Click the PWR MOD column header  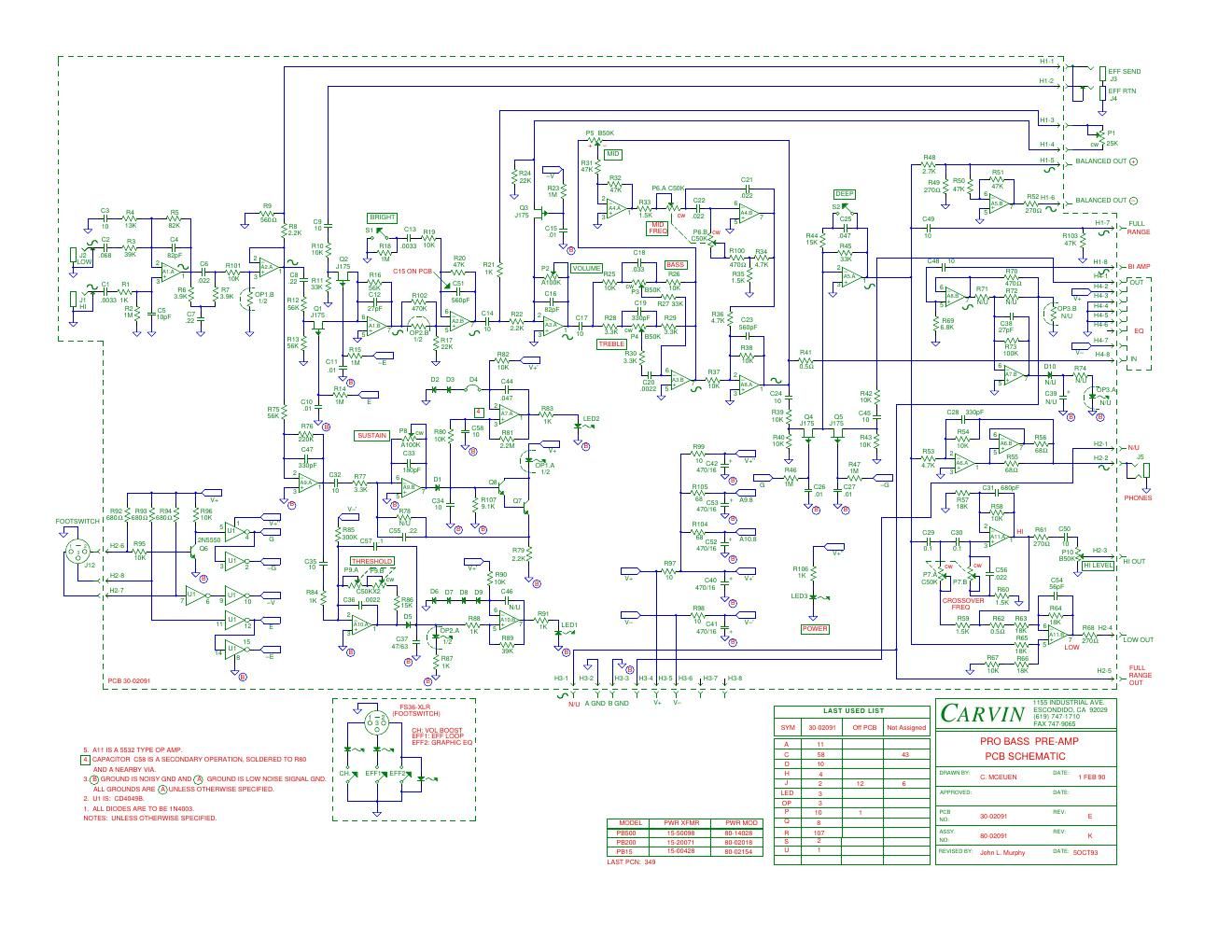[x=738, y=823]
